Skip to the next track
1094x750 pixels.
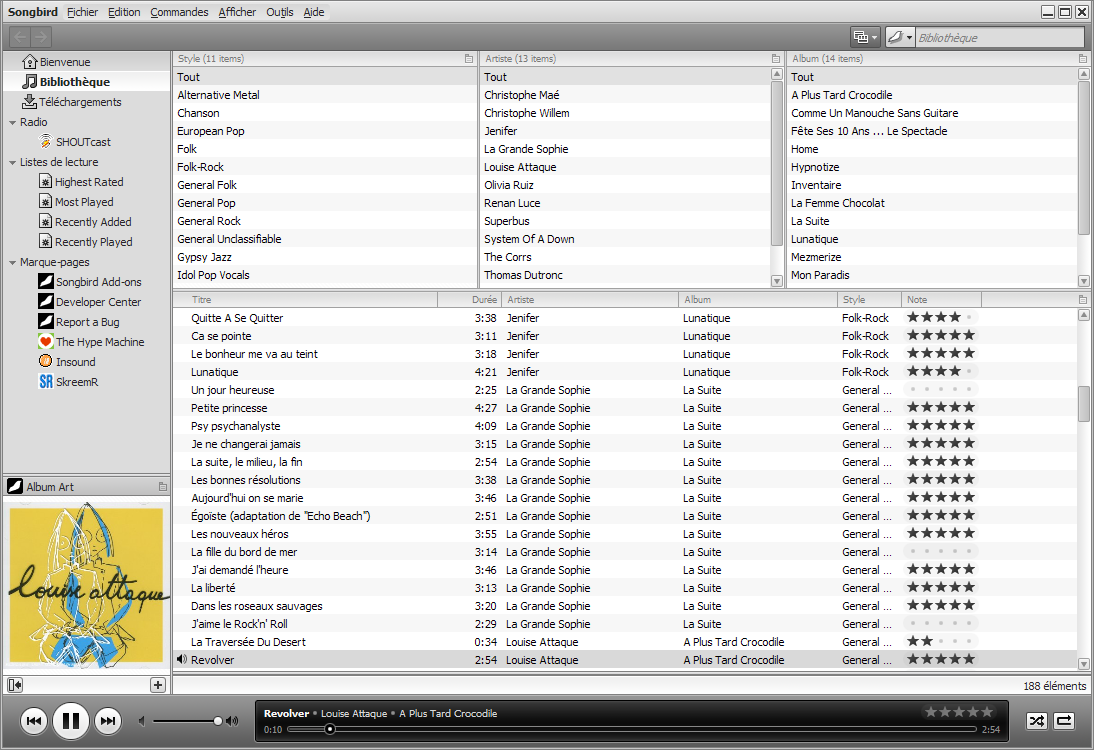(108, 720)
